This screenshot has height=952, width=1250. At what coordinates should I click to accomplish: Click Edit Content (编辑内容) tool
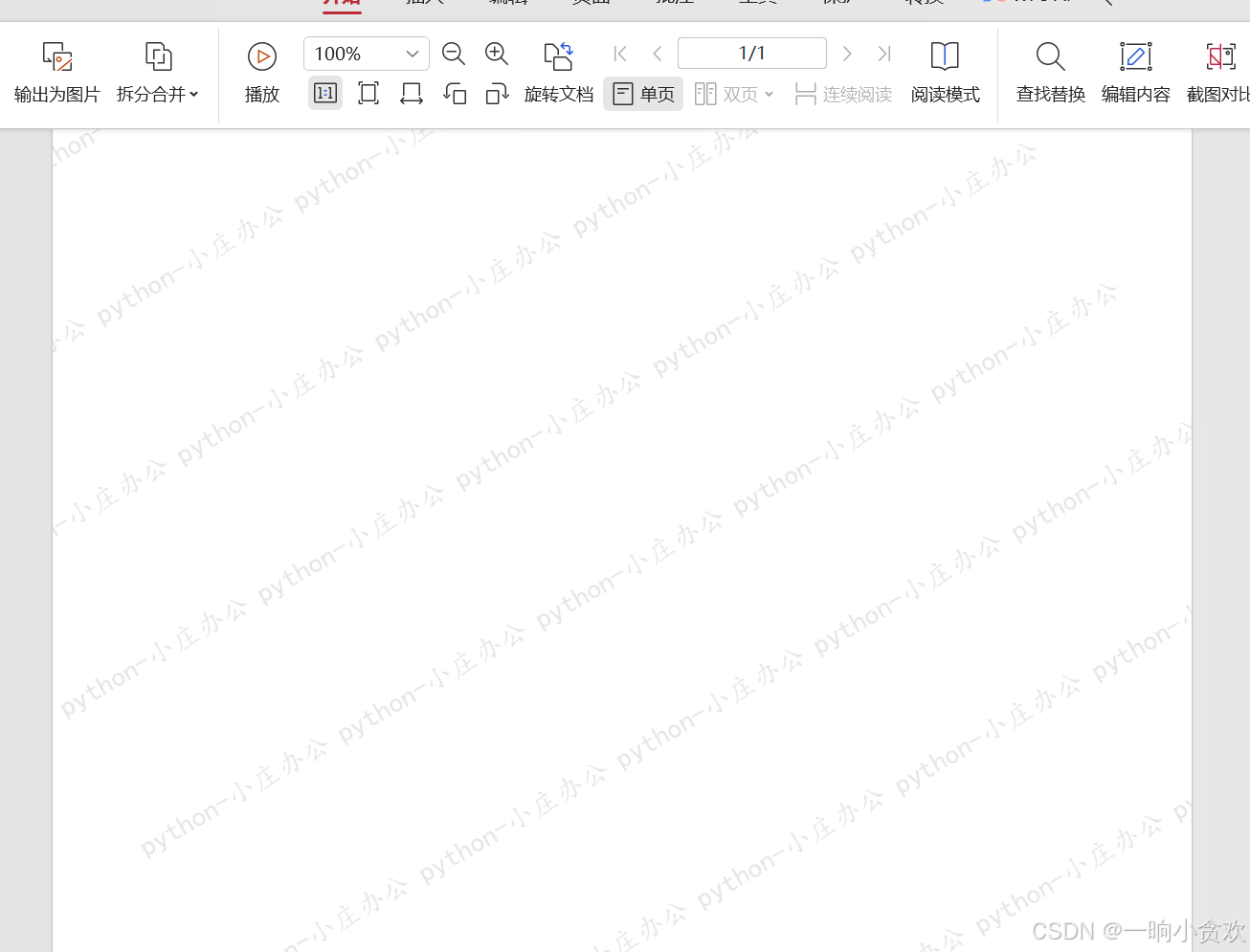tap(1136, 73)
